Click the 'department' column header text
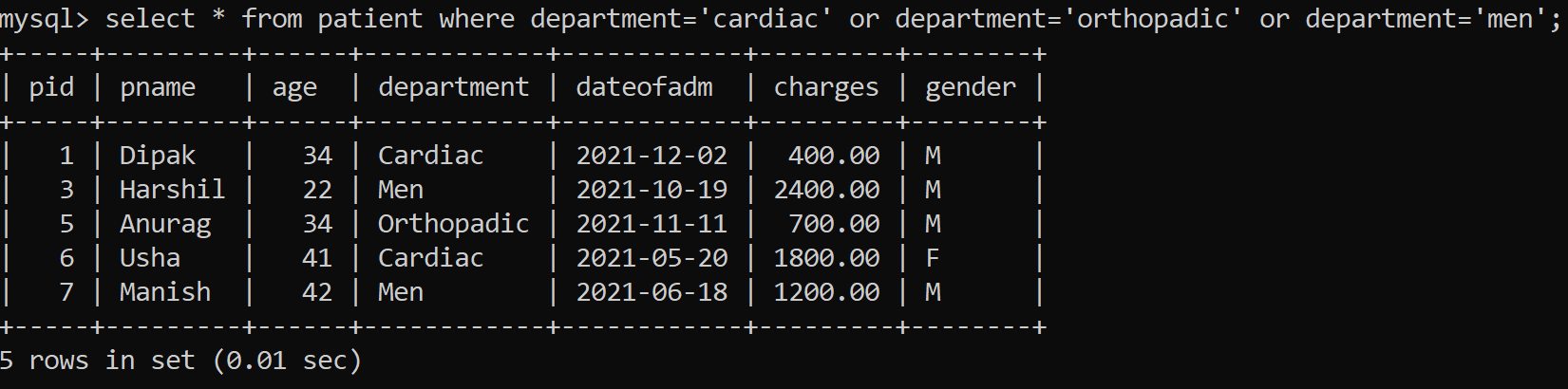 453,88
